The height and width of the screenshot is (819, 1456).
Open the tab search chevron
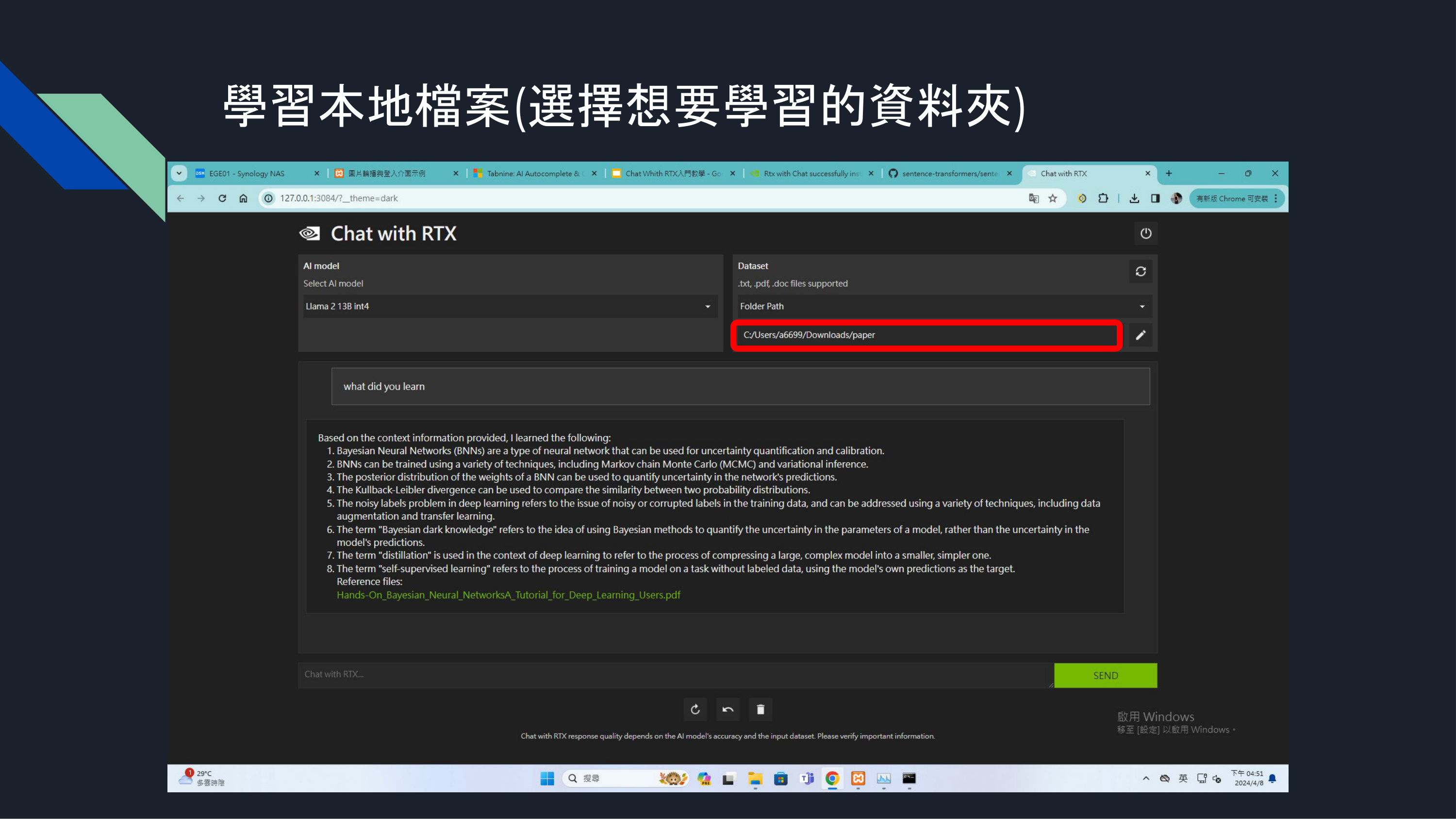pyautogui.click(x=179, y=174)
